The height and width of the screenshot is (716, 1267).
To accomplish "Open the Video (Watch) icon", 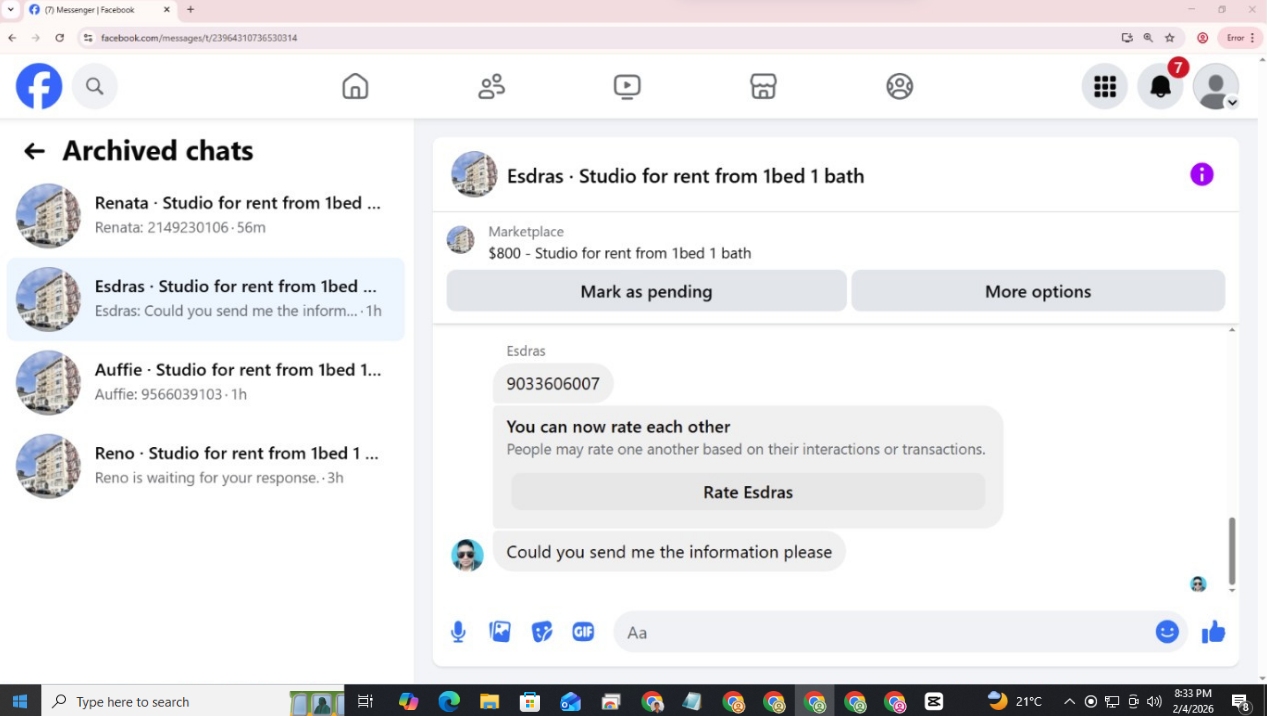I will (627, 87).
